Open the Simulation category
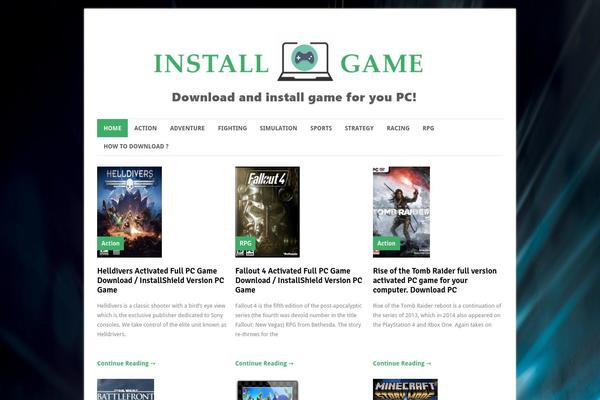 point(278,128)
